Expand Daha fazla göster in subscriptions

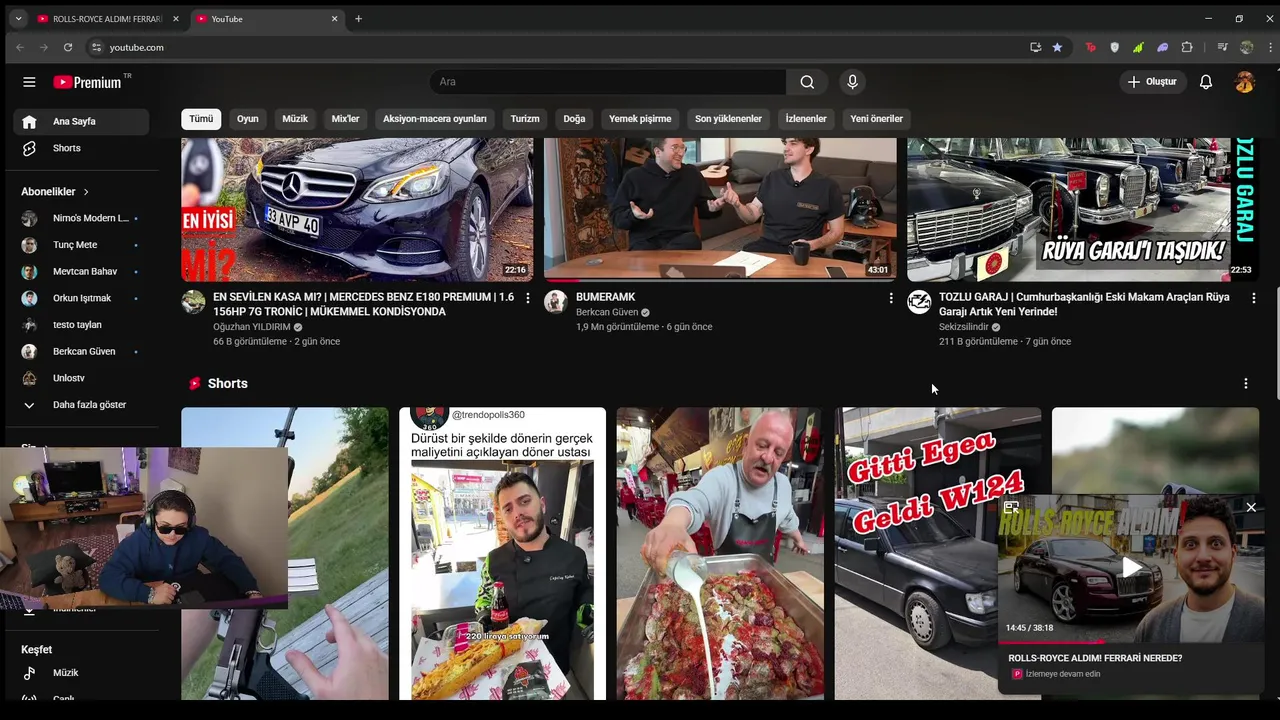(x=80, y=405)
